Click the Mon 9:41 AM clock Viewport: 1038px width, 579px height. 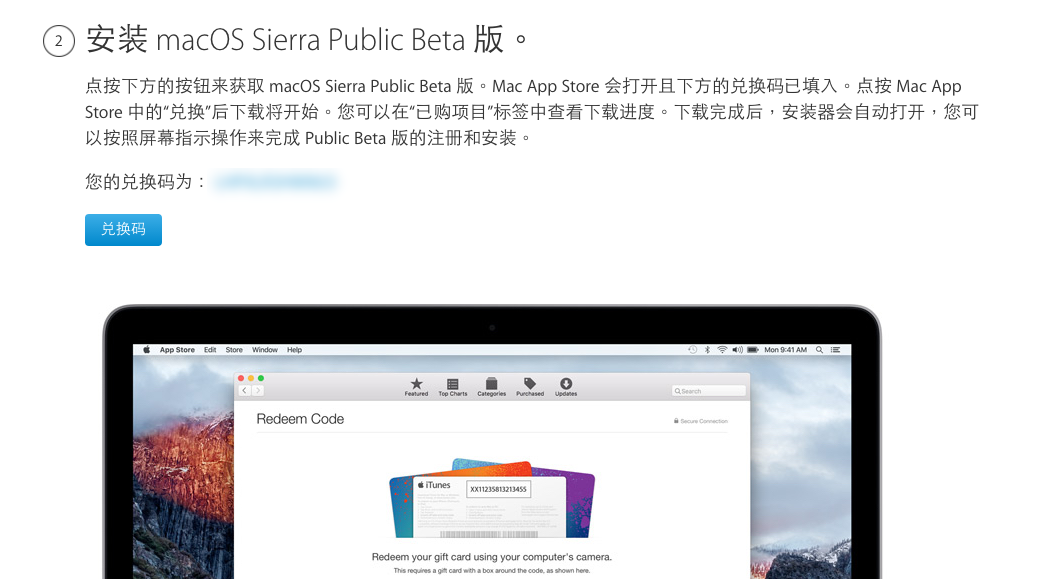(786, 349)
